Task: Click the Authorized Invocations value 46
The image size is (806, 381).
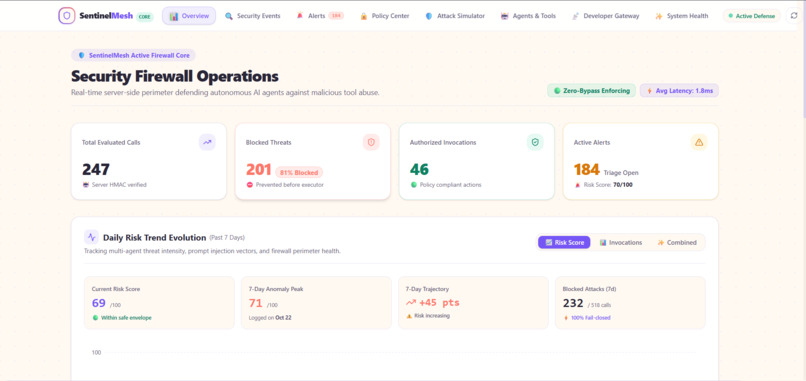Action: point(419,169)
